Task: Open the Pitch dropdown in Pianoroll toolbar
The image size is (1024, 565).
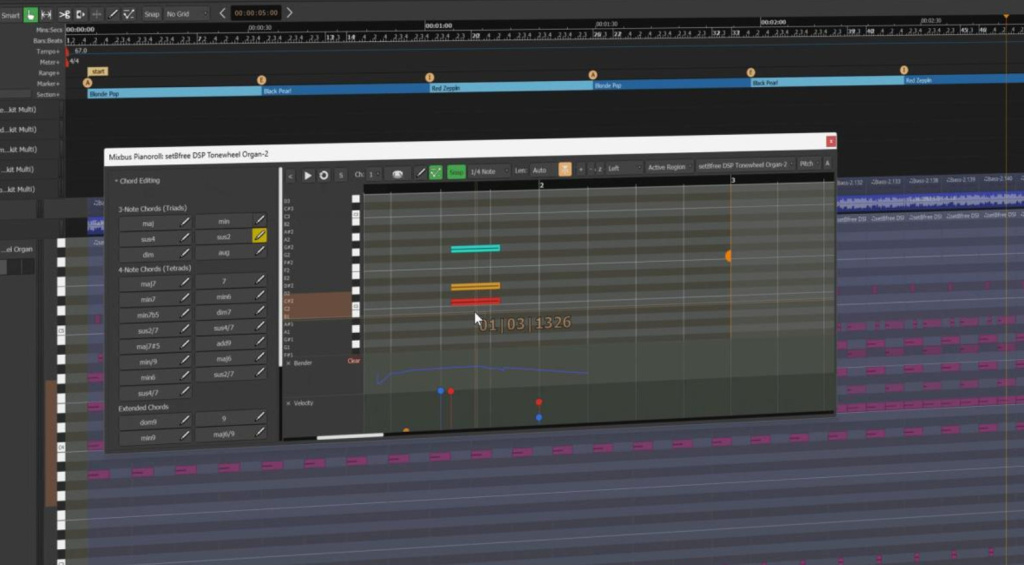Action: tap(808, 163)
